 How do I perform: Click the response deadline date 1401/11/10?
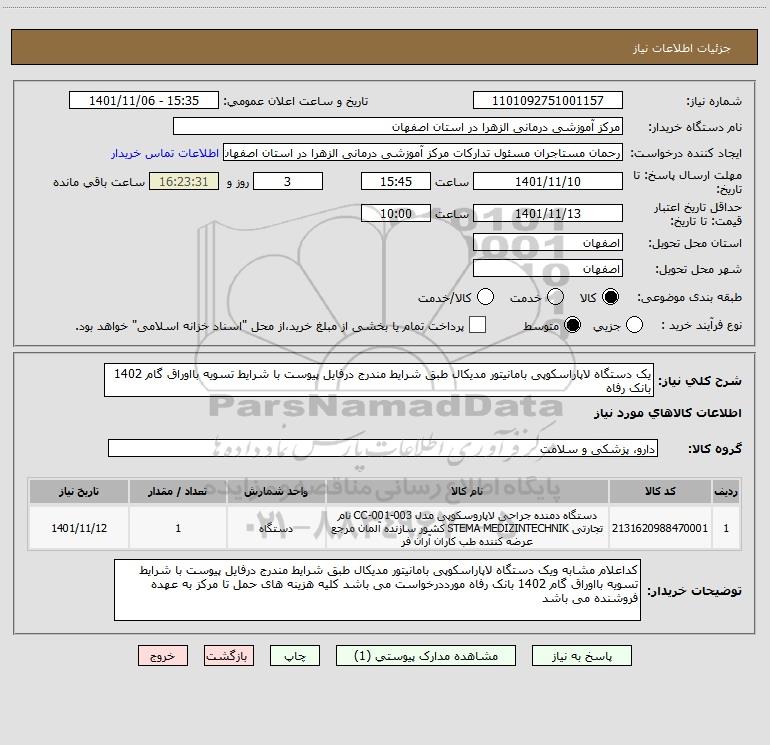(548, 182)
